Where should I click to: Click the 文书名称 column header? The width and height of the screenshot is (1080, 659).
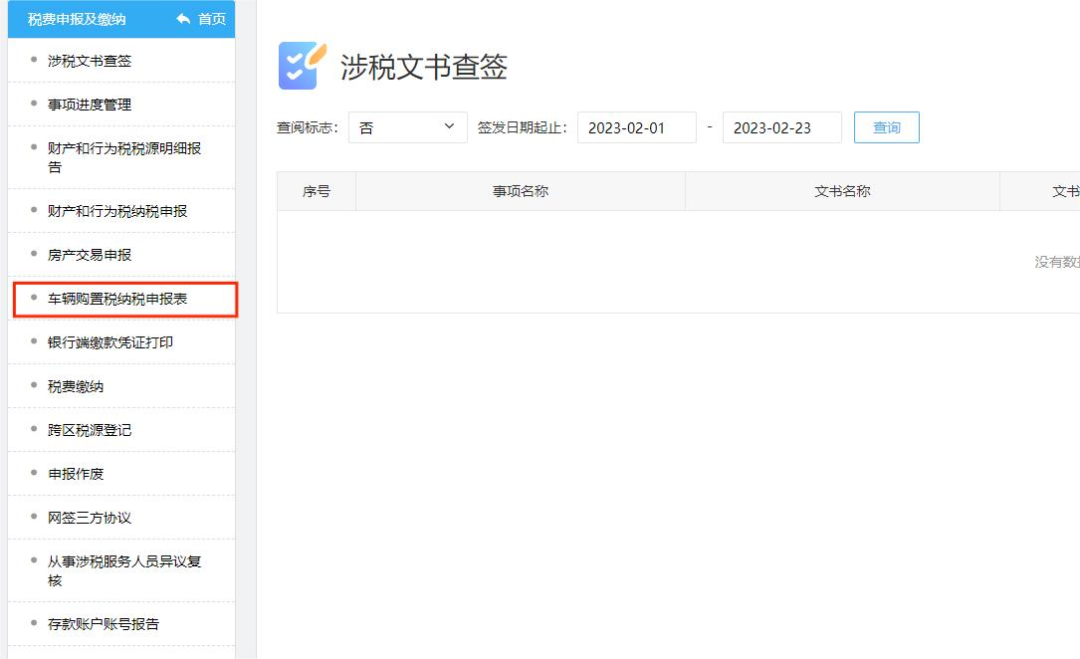click(842, 191)
